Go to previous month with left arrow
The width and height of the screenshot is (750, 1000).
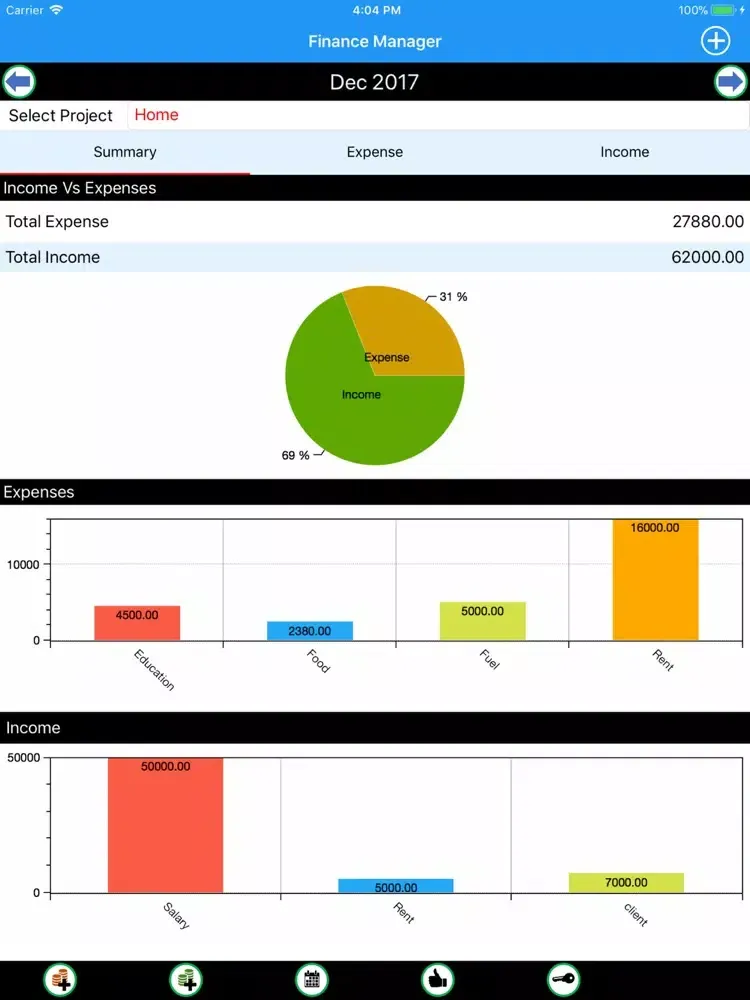click(x=18, y=82)
